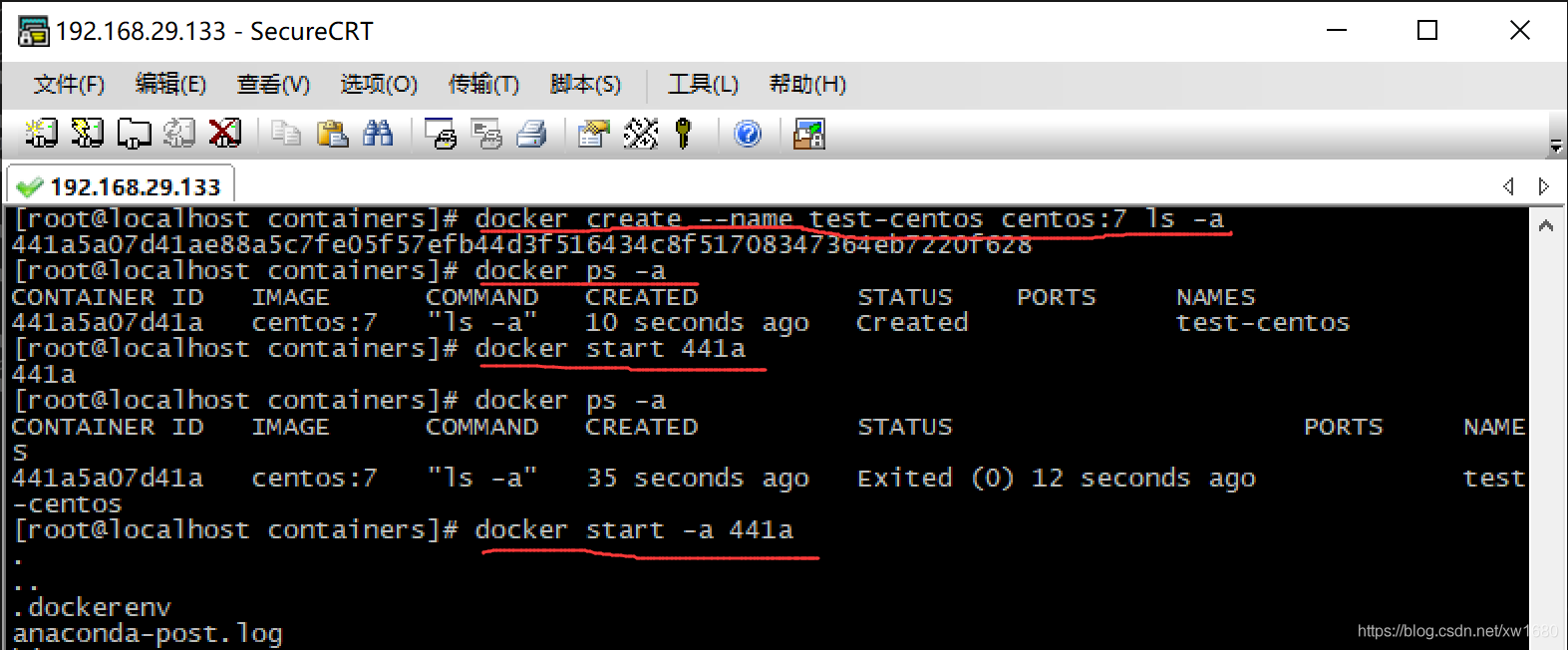The width and height of the screenshot is (1568, 650).
Task: Launch SecureFX from the toolbar icon
Action: [808, 134]
